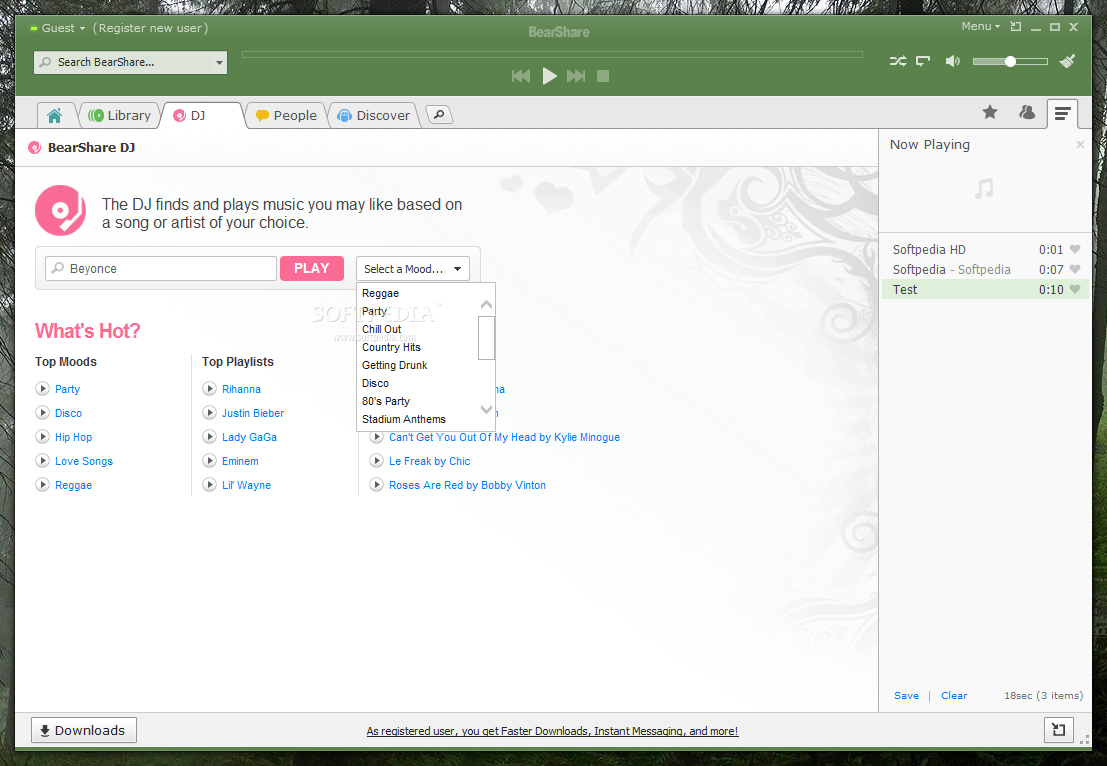The width and height of the screenshot is (1107, 766).
Task: Open the Downloads button
Action: click(83, 730)
